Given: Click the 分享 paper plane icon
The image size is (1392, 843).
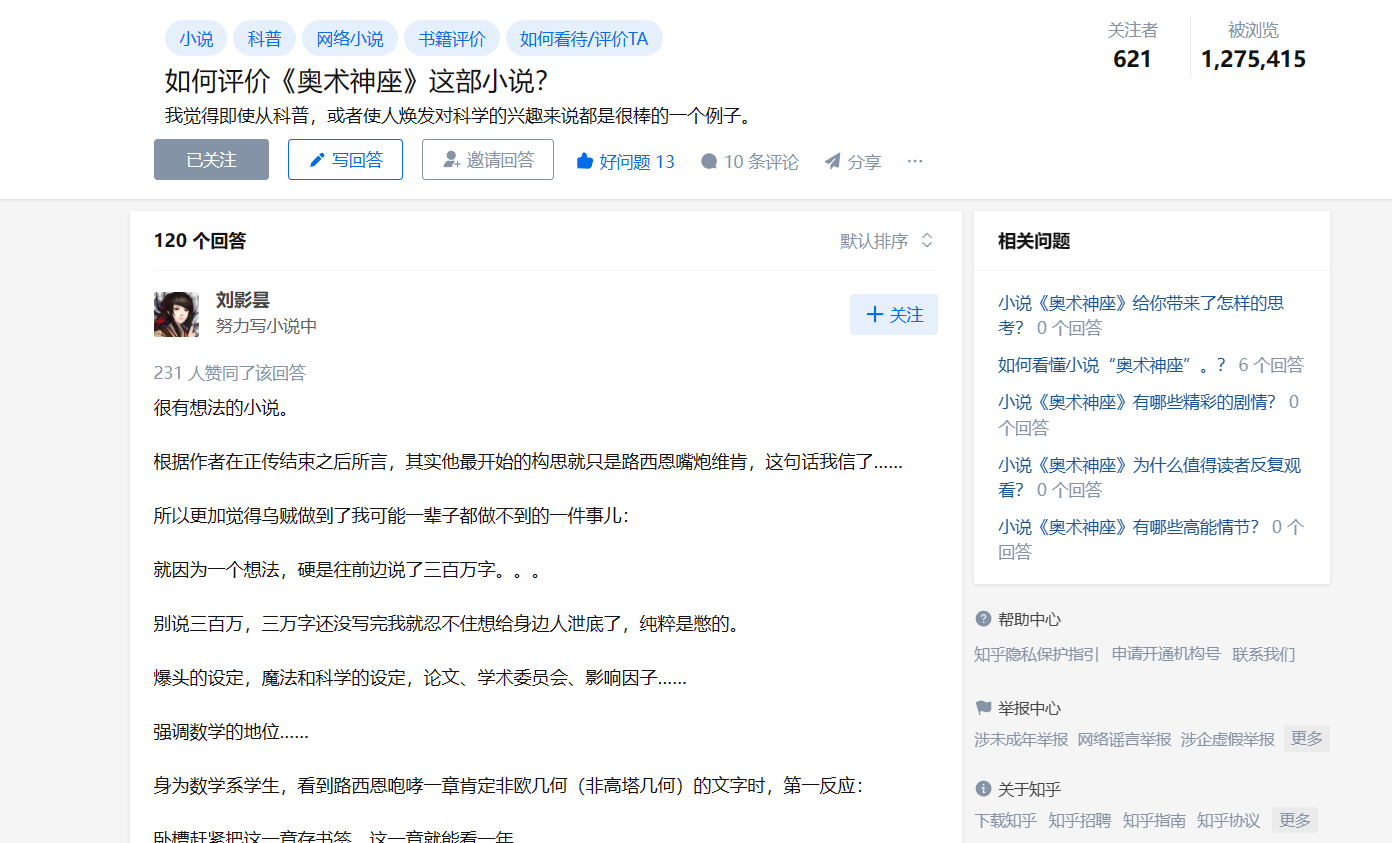Looking at the screenshot, I should coord(832,161).
